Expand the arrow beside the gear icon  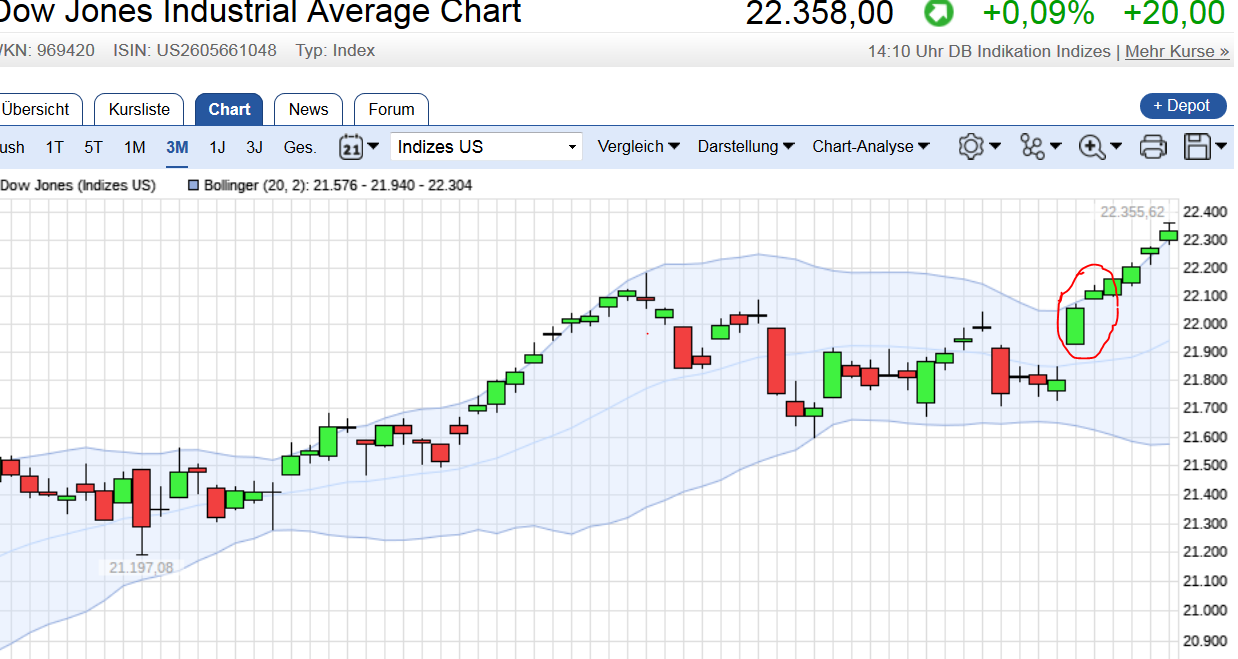(995, 147)
